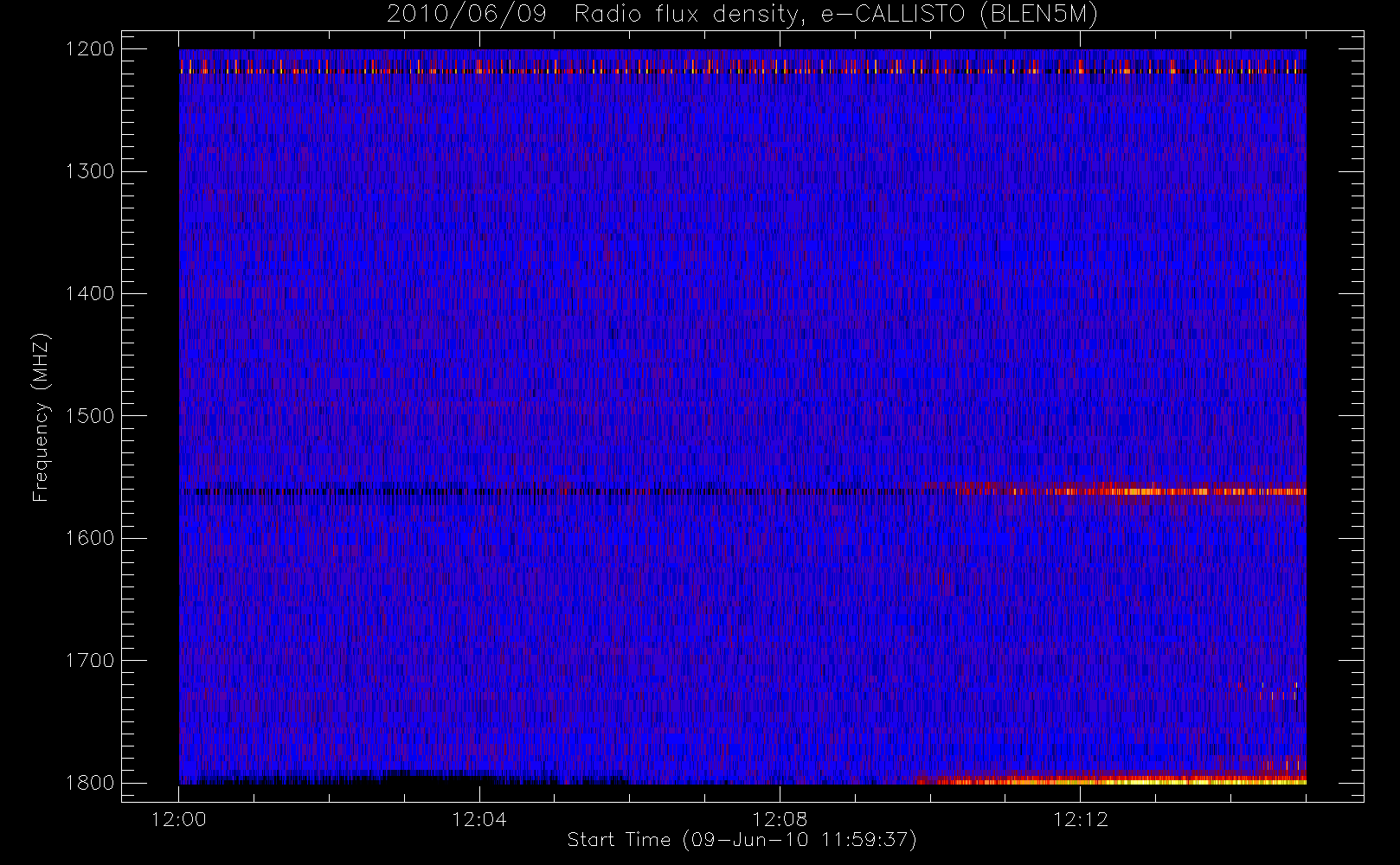
Task: Click the 'Frequency (MHZ)' axis label
Action: 40,417
